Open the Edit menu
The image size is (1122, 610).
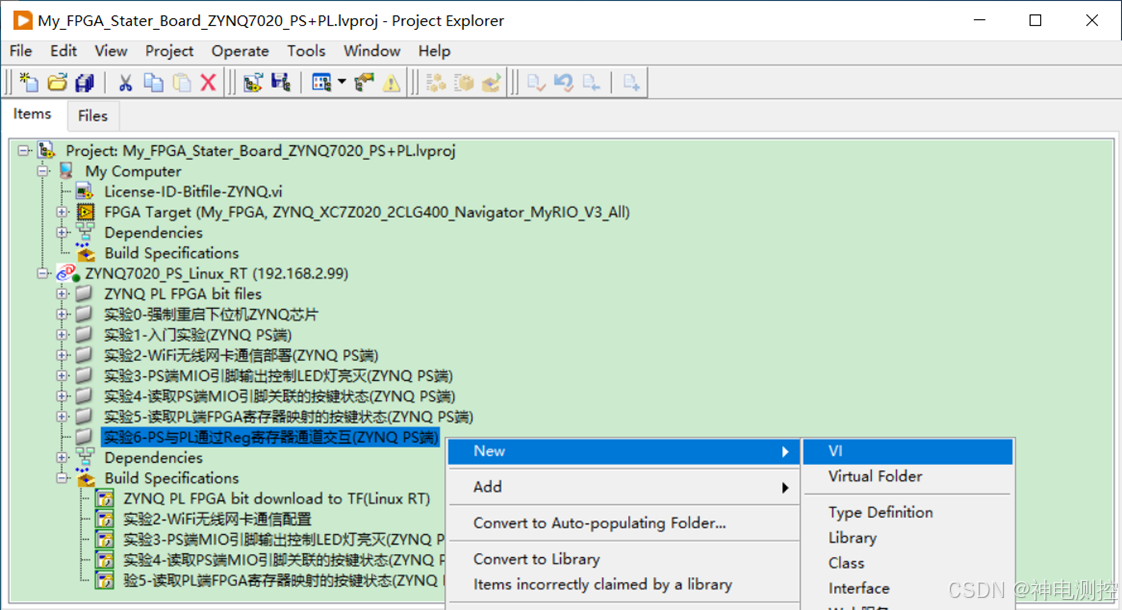coord(63,51)
